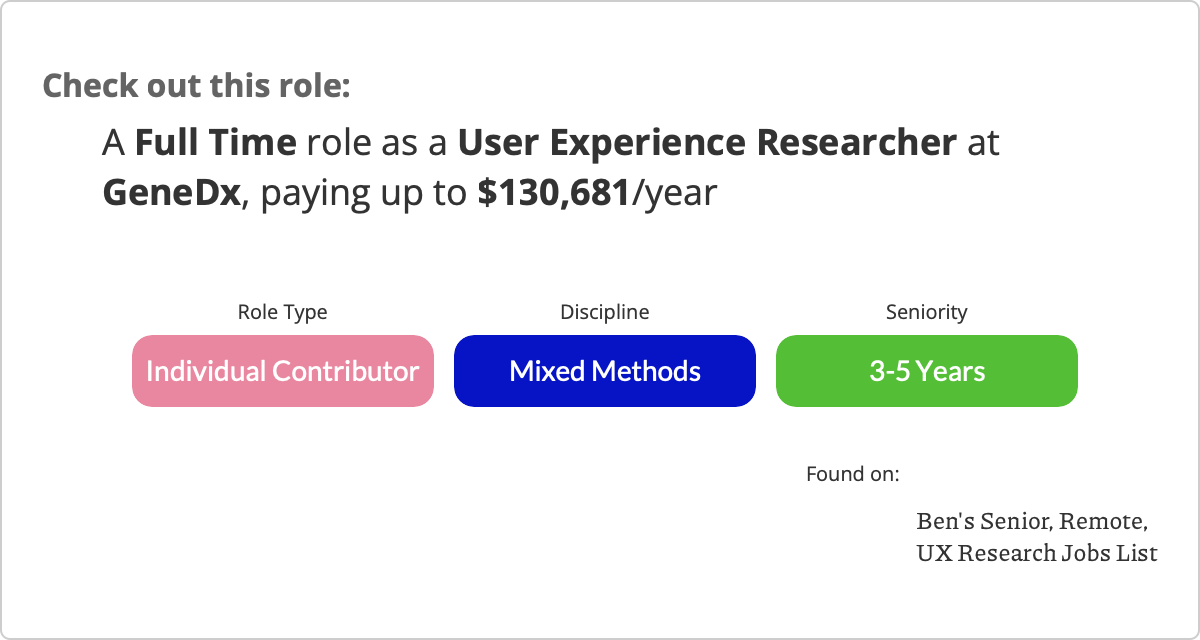The image size is (1200, 640).
Task: Click the "Found on:" label
Action: point(852,474)
